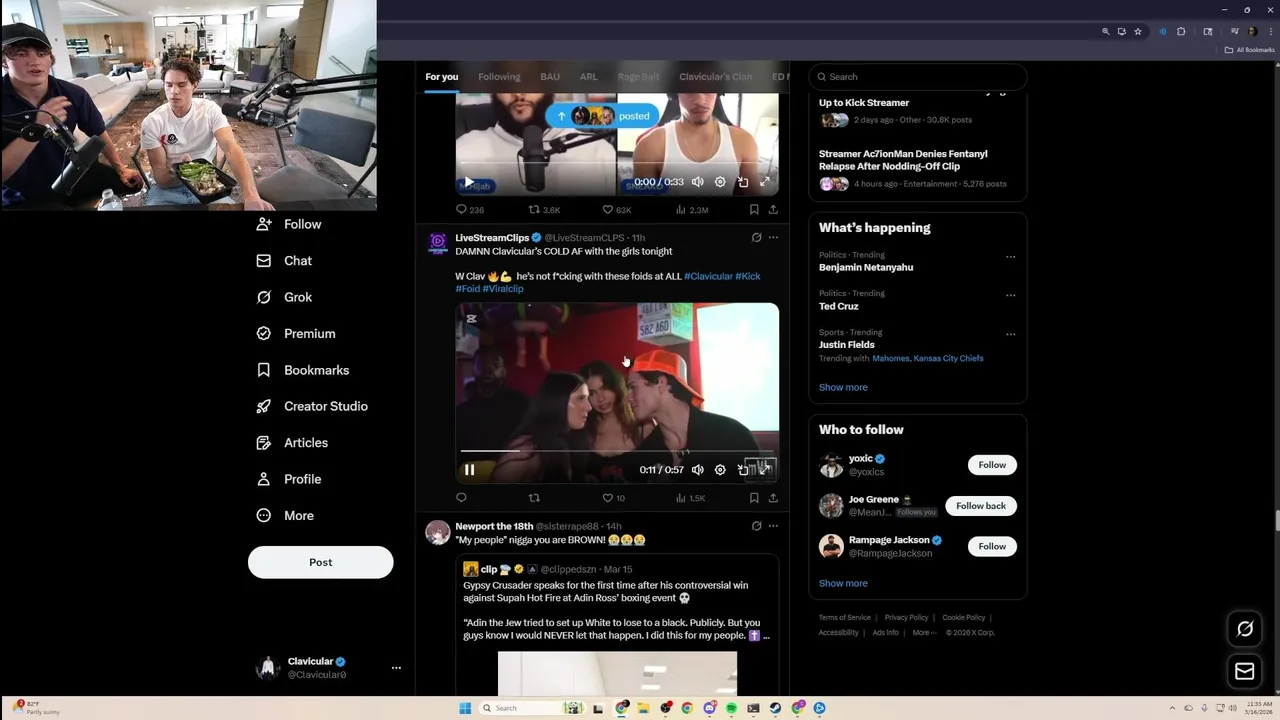The width and height of the screenshot is (1280, 720).
Task: Open options for Ted Cruz trend
Action: point(1011,296)
